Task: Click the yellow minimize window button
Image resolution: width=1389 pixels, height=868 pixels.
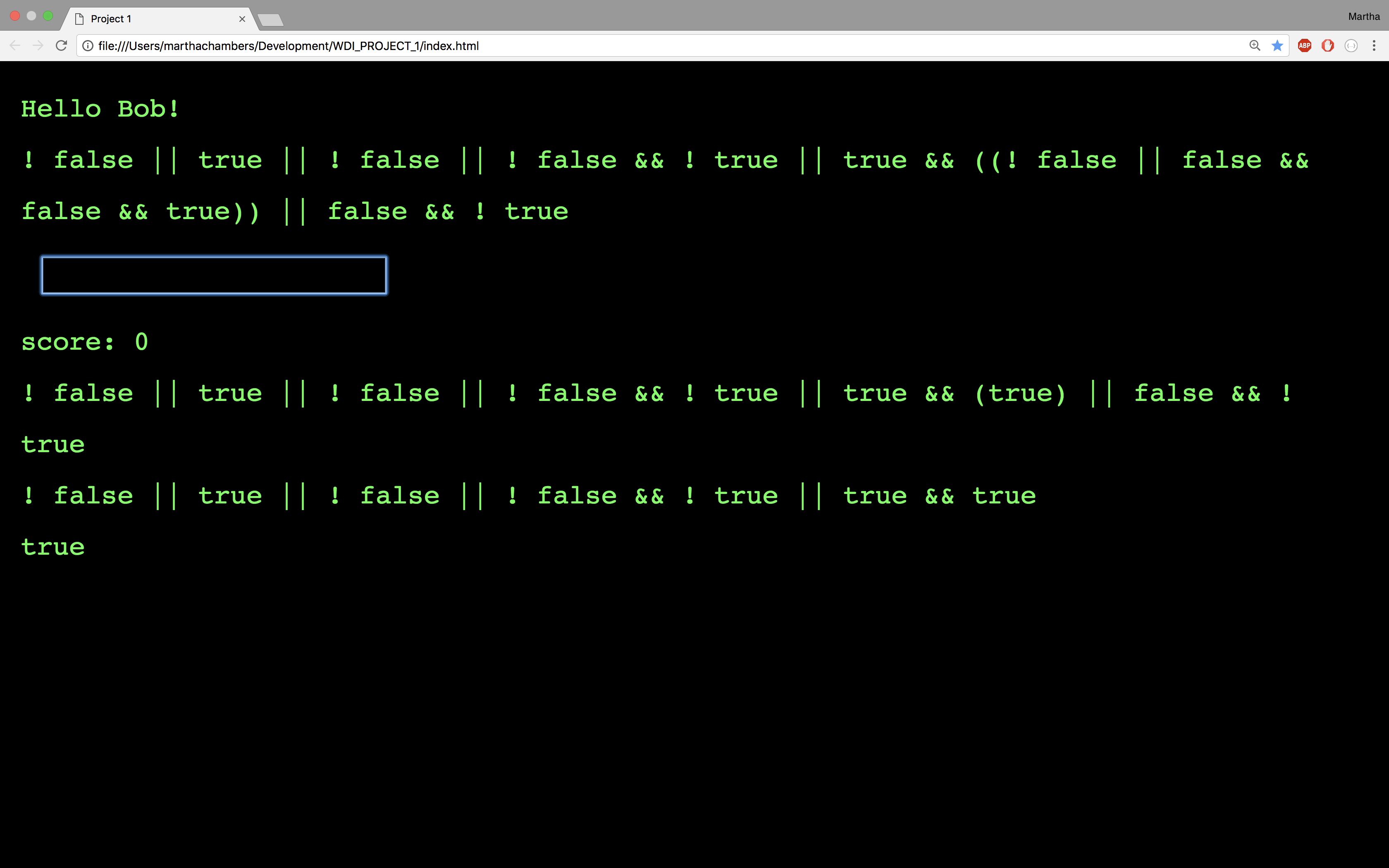Action: 31,16
